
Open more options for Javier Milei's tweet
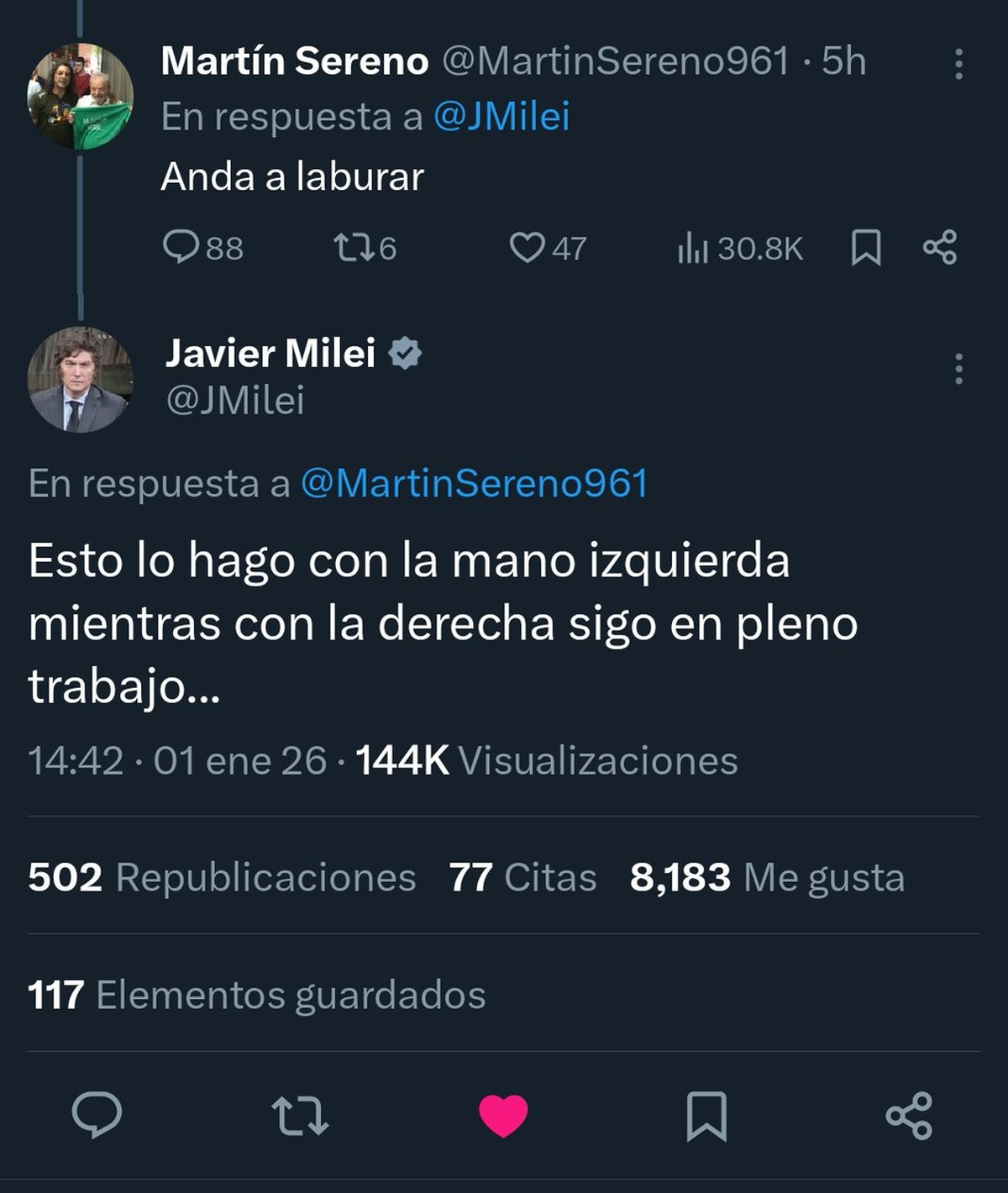pos(958,369)
